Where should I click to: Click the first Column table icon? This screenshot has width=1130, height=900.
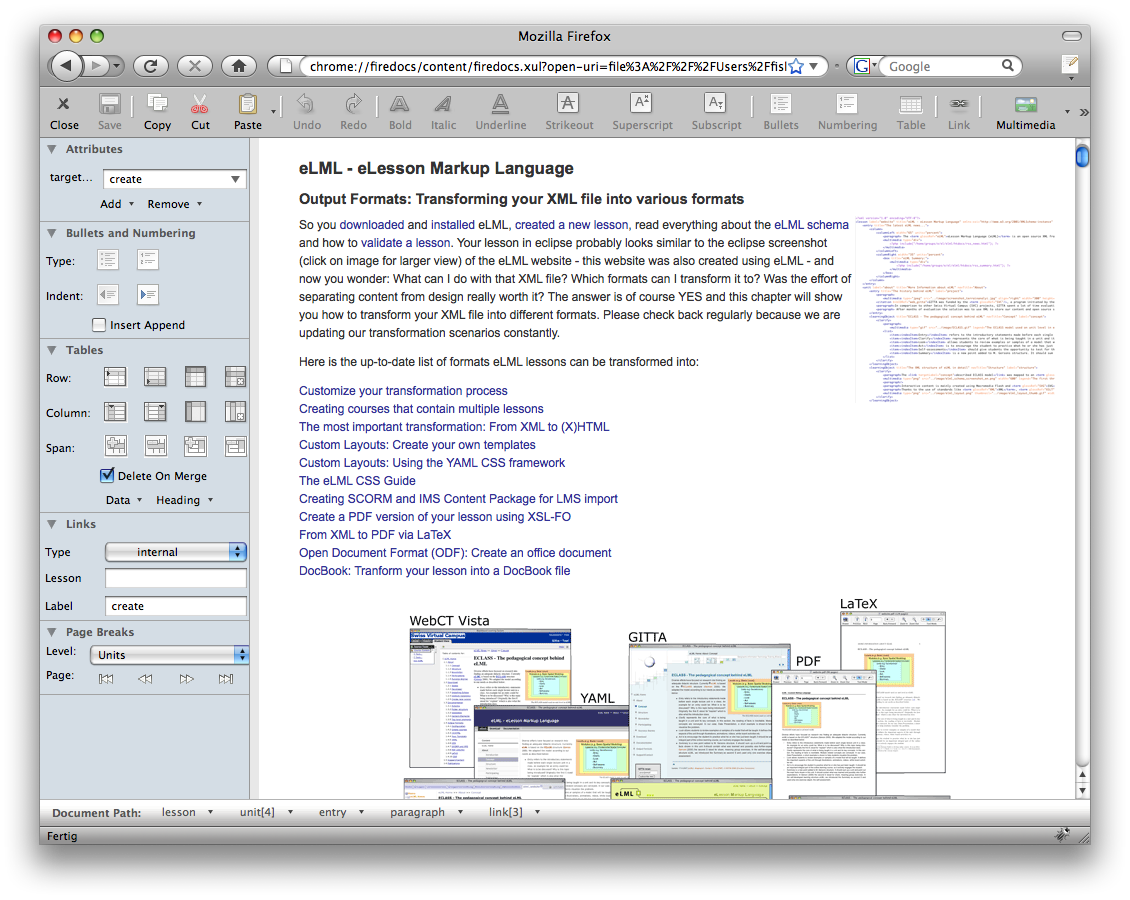[x=115, y=412]
